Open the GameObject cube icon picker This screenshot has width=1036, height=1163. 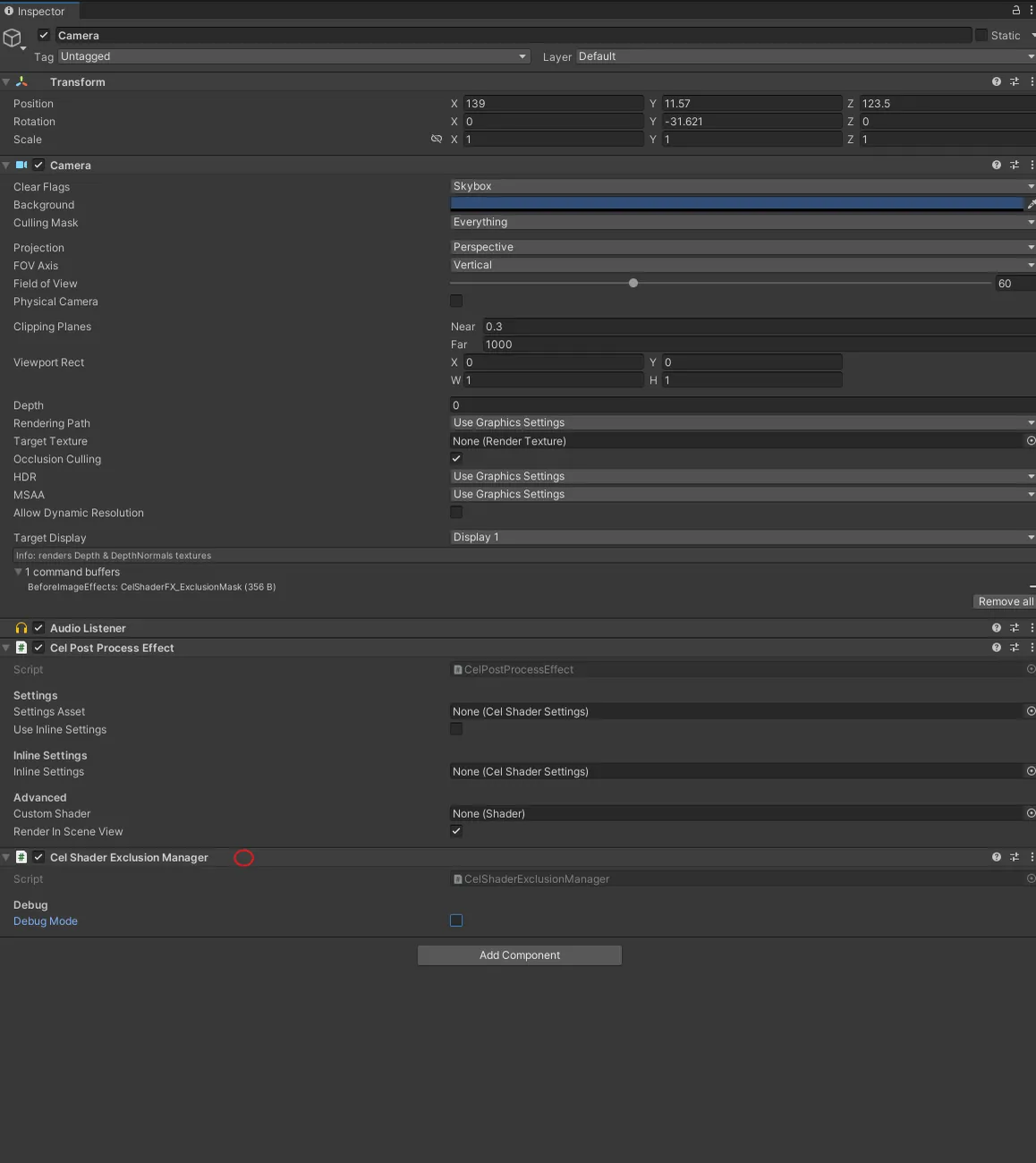point(13,38)
